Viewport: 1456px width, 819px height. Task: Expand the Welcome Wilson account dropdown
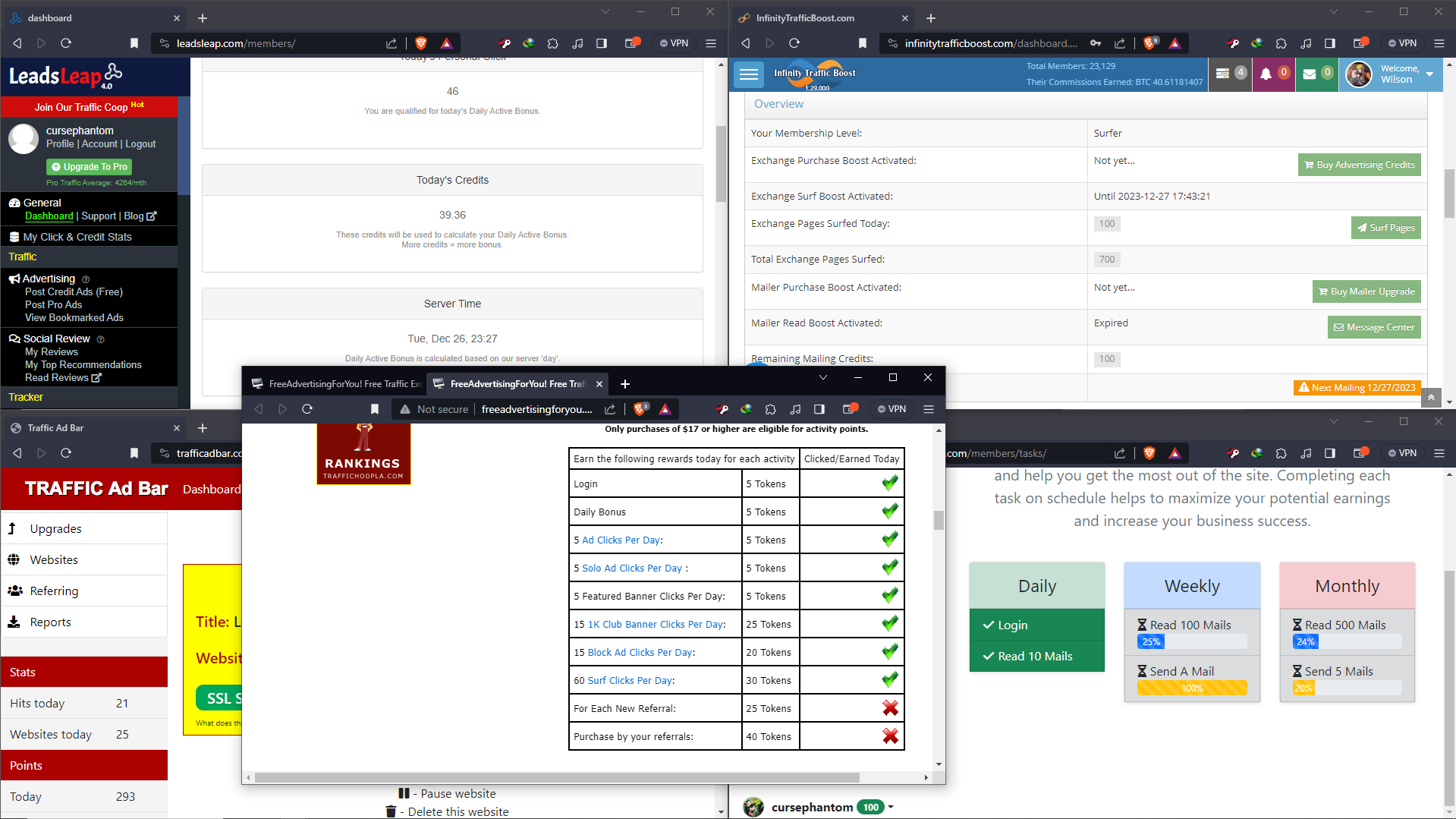pos(1429,74)
